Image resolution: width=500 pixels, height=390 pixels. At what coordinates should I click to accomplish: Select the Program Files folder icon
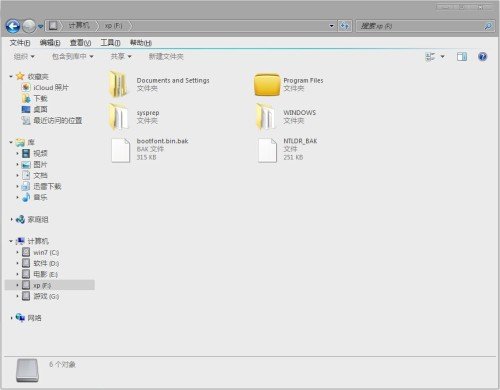tap(267, 85)
